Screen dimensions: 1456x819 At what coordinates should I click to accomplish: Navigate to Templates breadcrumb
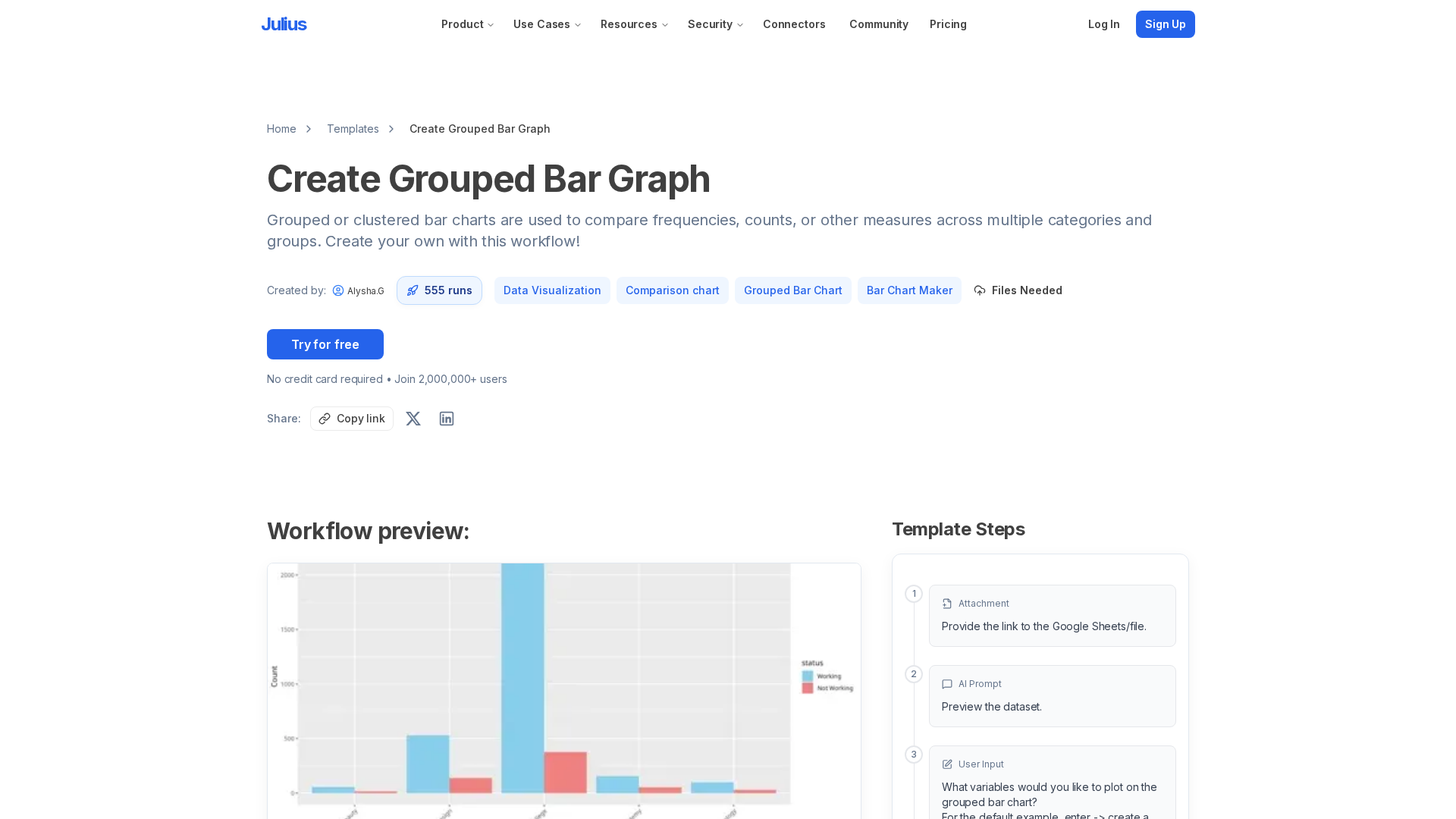click(353, 129)
